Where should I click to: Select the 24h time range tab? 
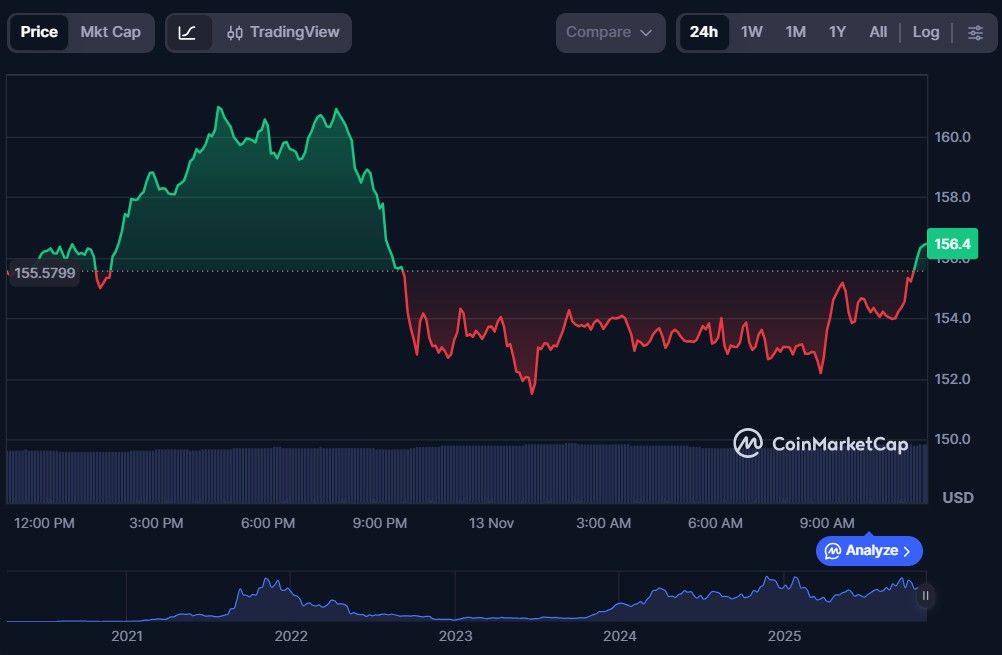[703, 32]
